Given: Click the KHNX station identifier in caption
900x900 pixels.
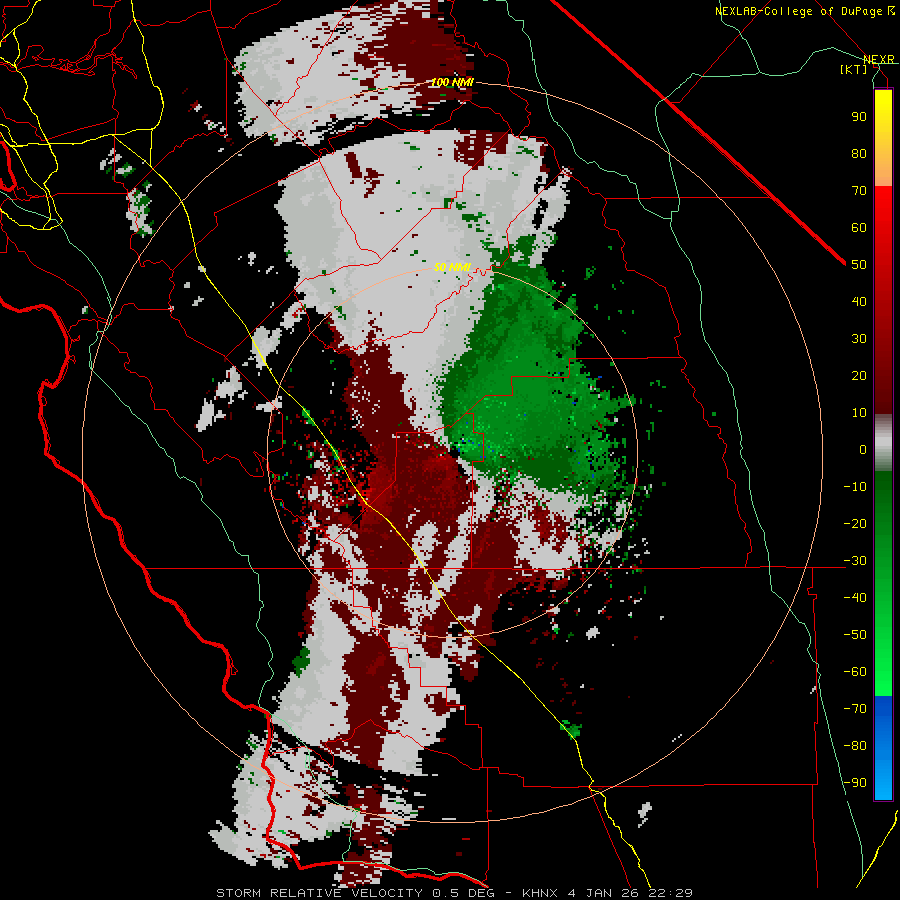Looking at the screenshot, I should 542,893.
